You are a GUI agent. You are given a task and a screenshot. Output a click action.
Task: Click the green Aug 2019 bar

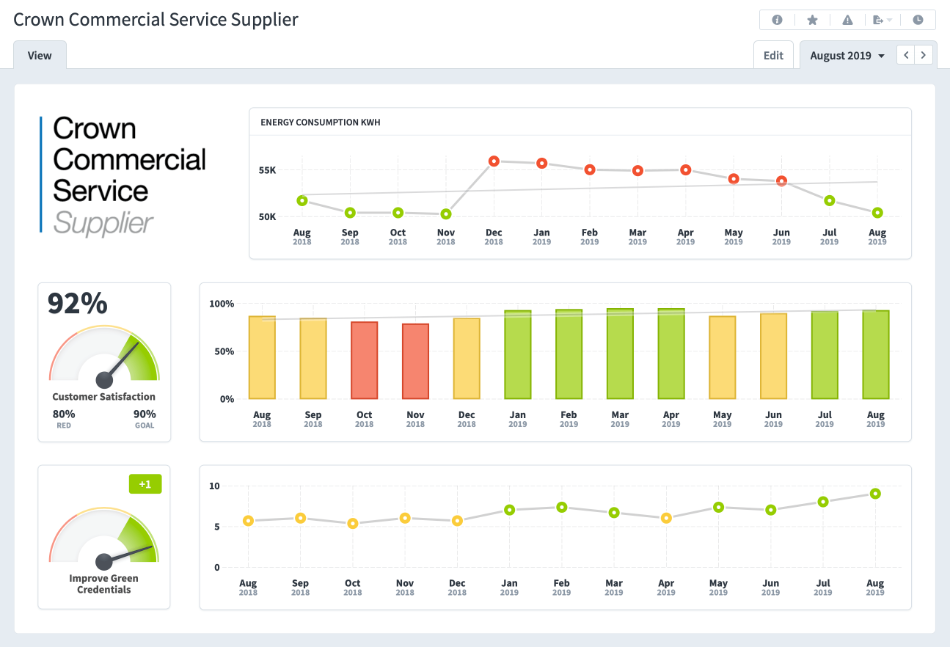click(x=875, y=355)
